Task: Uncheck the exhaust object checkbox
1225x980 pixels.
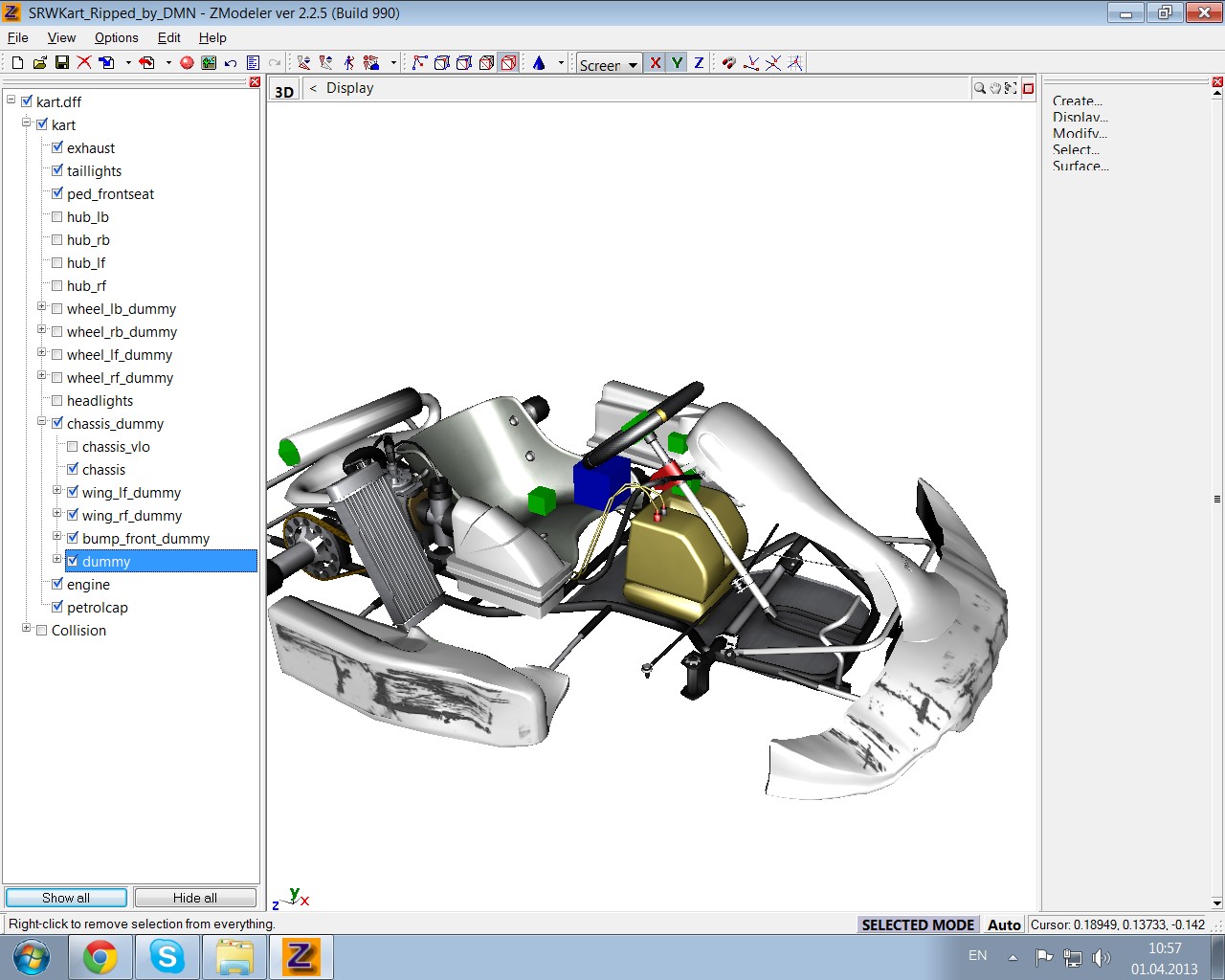Action: 57,148
